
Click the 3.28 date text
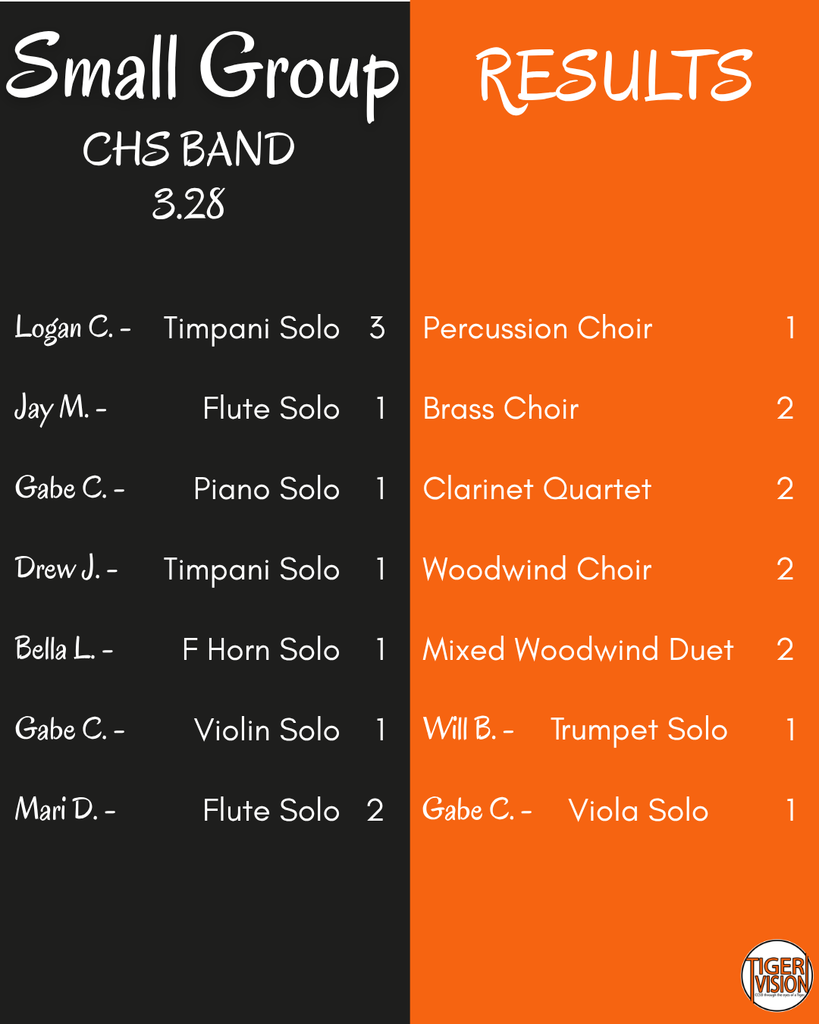point(188,205)
